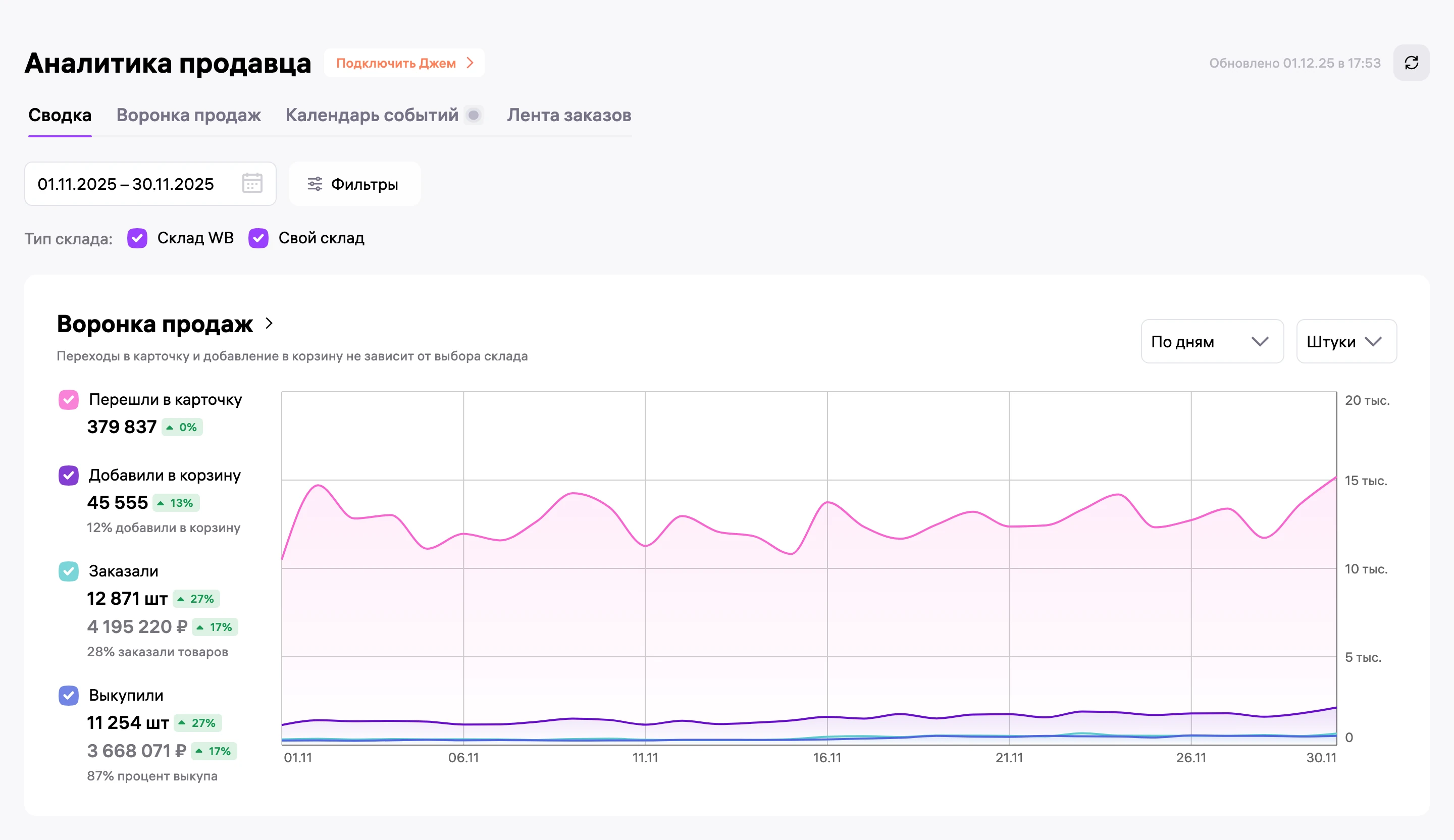Toggle Добавили в корзину series checkbox
The width and height of the screenshot is (1454, 840).
tap(69, 476)
